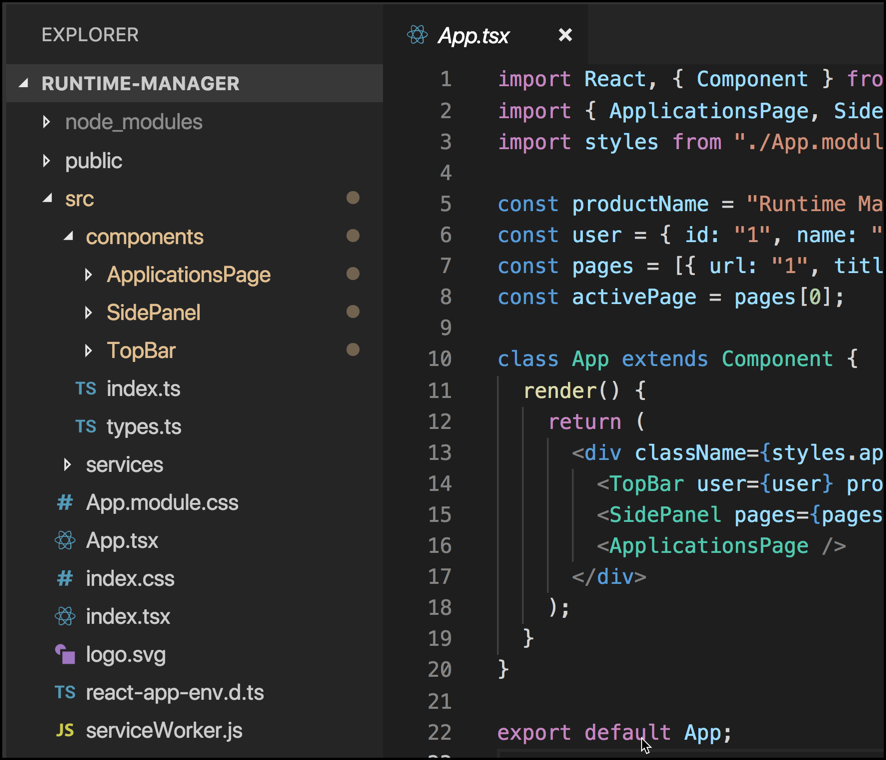Expand the TopBar folder arrow
This screenshot has width=886, height=760.
pyautogui.click(x=88, y=350)
